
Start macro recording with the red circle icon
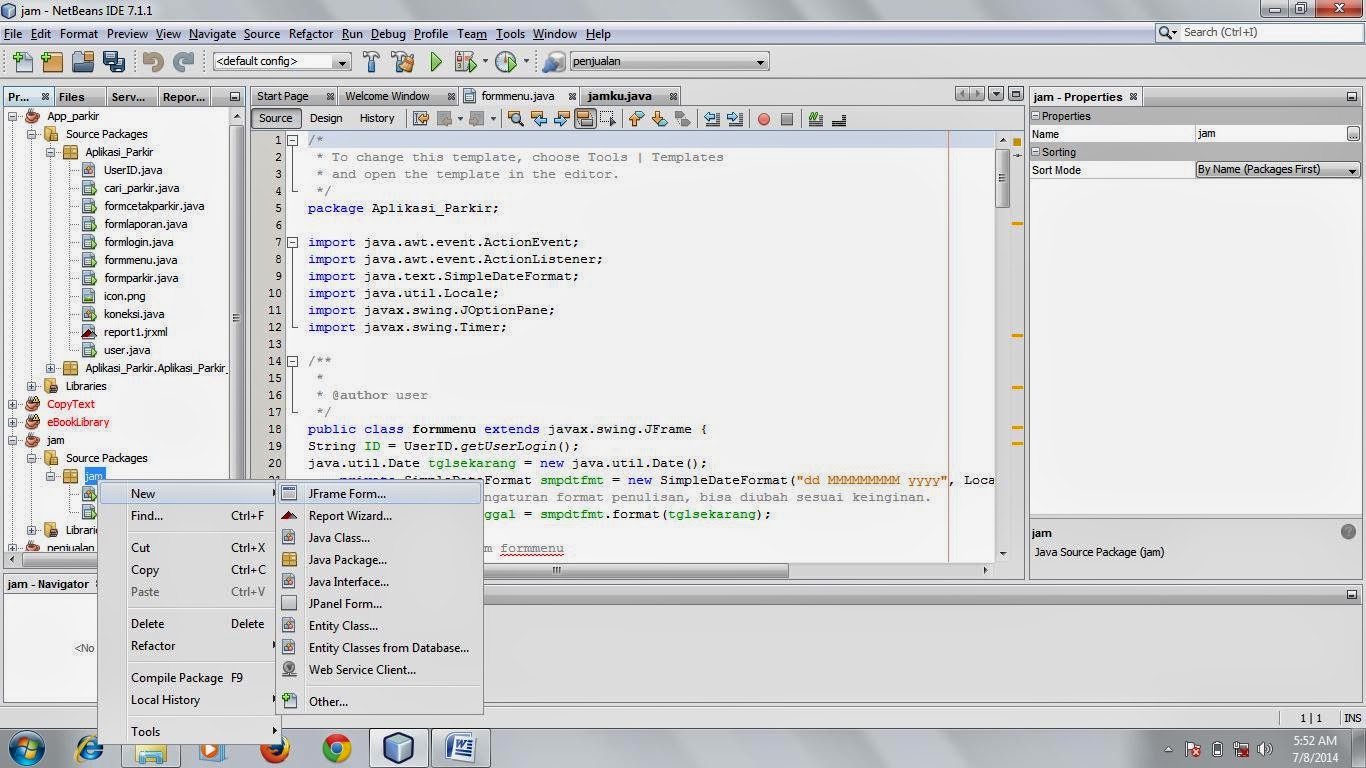tap(762, 119)
